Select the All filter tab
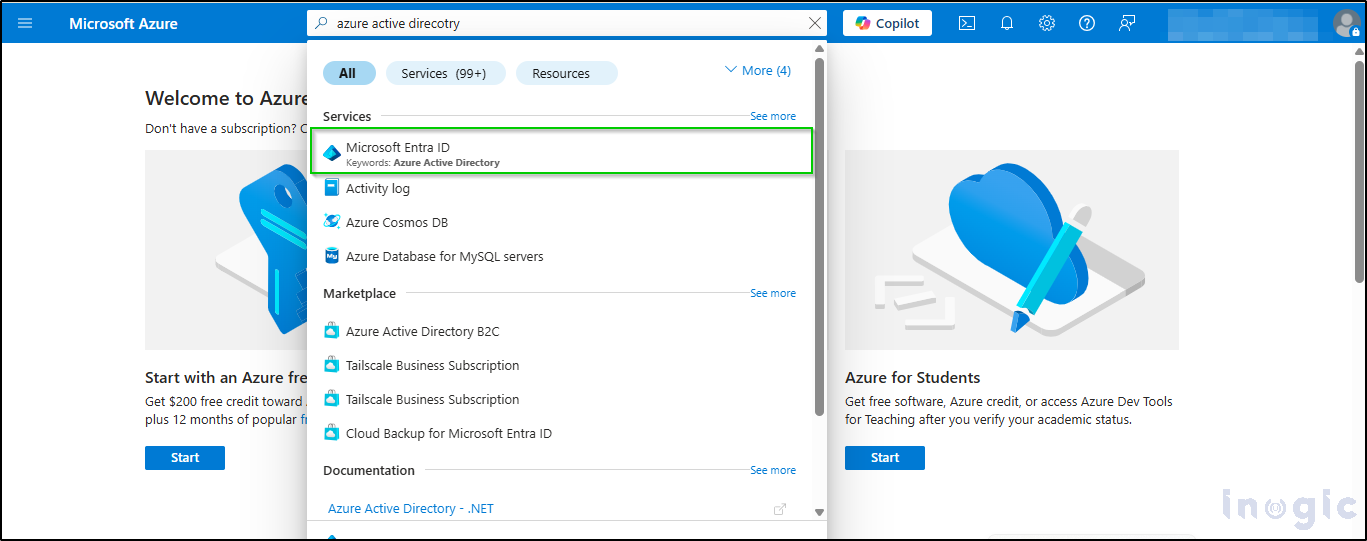Image resolution: width=1367 pixels, height=541 pixels. (x=348, y=73)
